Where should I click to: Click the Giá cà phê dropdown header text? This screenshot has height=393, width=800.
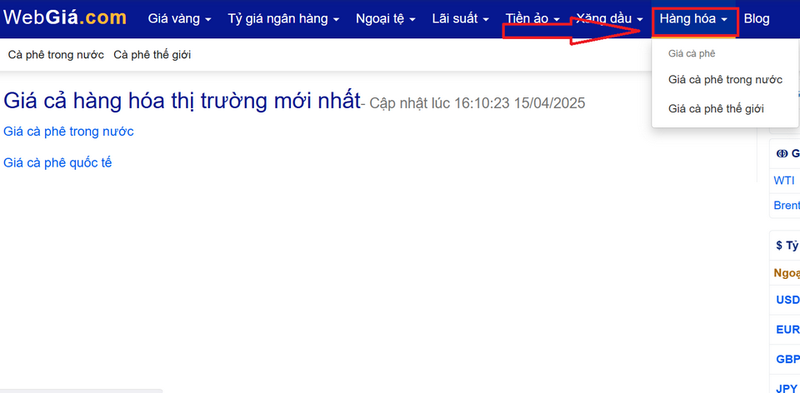pyautogui.click(x=691, y=54)
